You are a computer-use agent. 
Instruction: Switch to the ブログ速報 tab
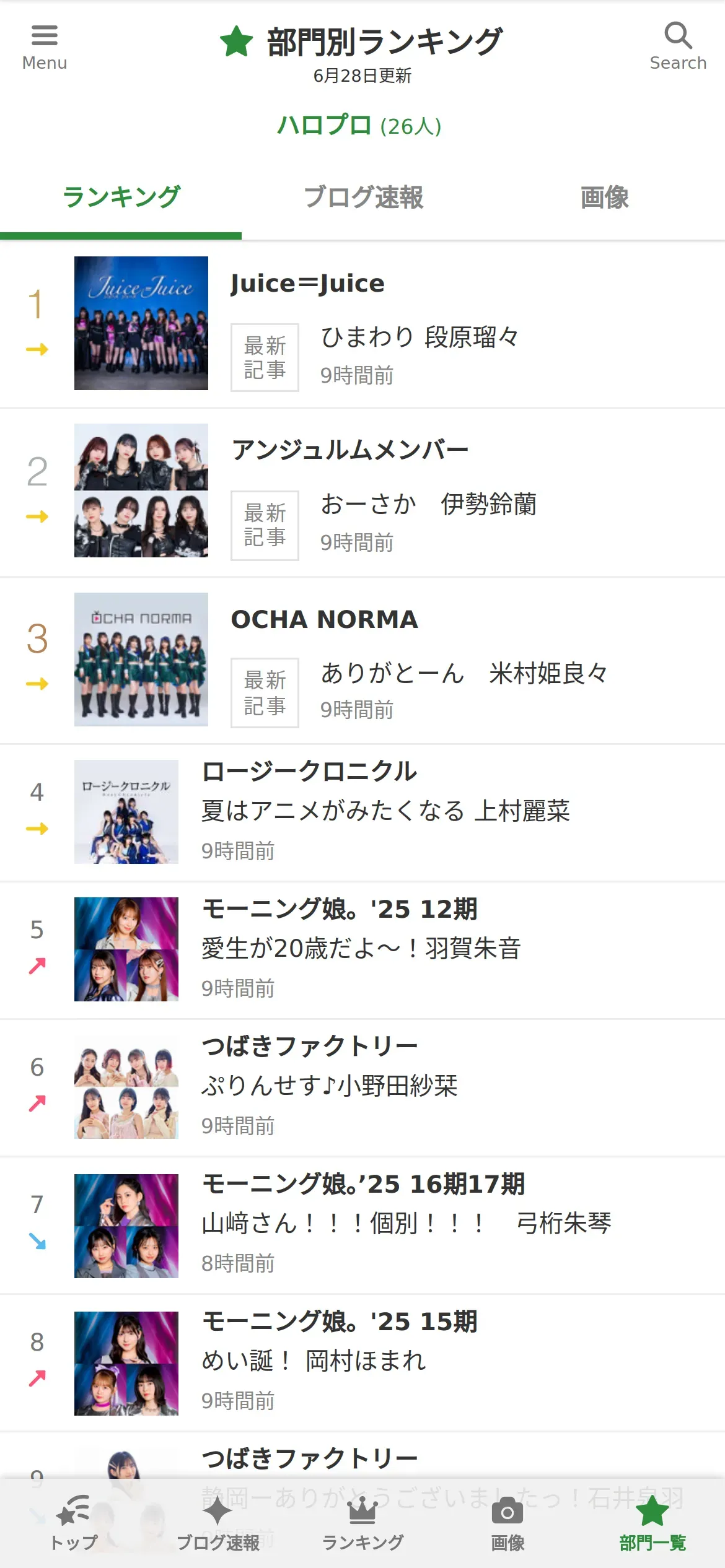363,198
